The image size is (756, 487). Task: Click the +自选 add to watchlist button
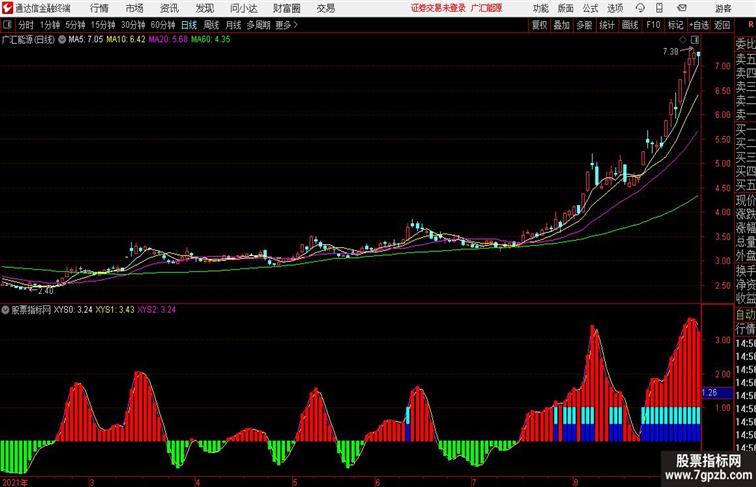(x=699, y=25)
